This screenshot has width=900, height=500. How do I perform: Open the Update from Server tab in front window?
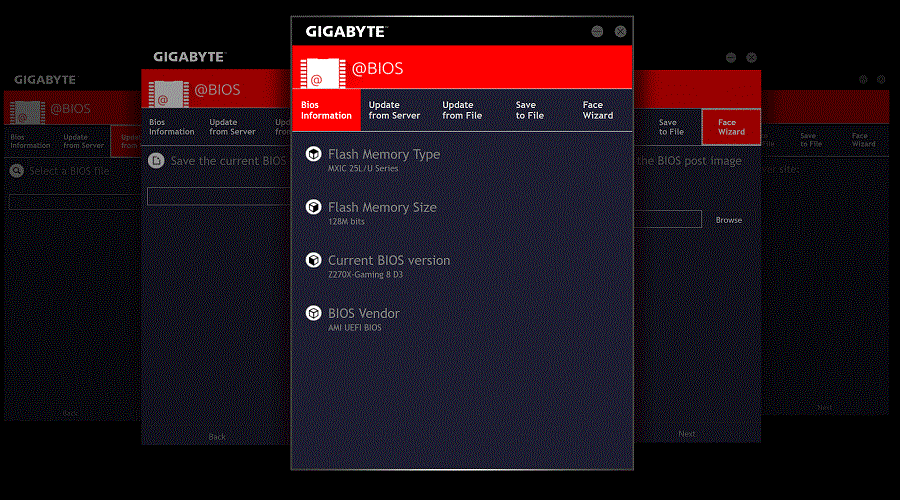click(394, 110)
